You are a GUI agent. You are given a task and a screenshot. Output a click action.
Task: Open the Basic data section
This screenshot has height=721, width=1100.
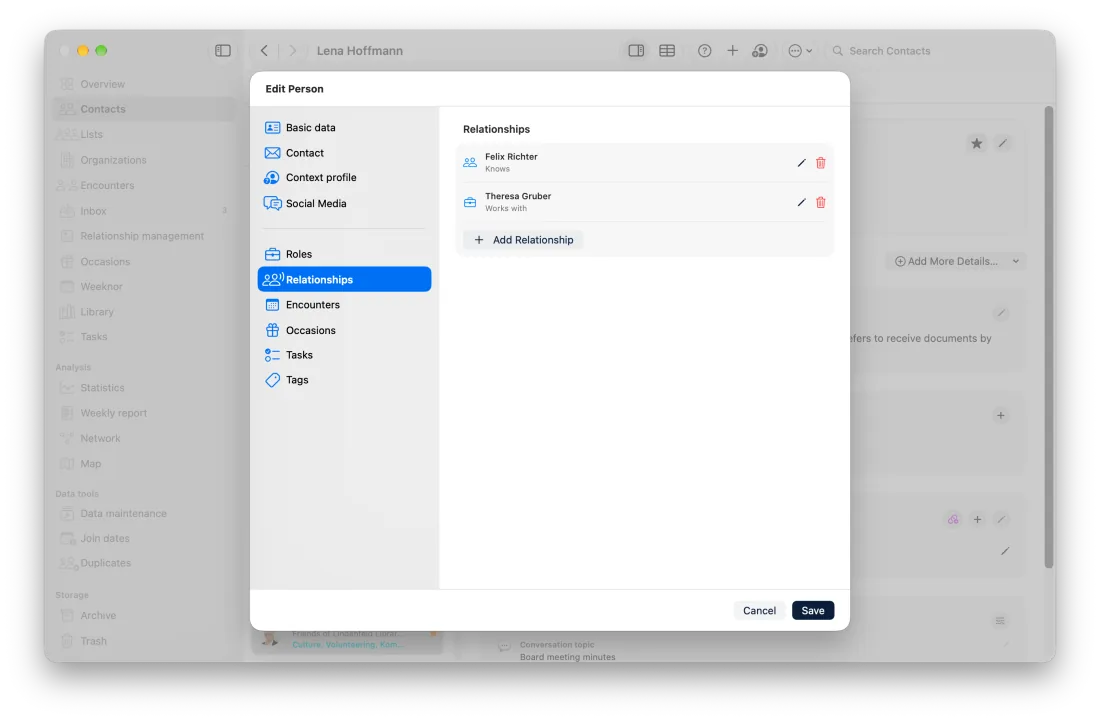pos(344,128)
